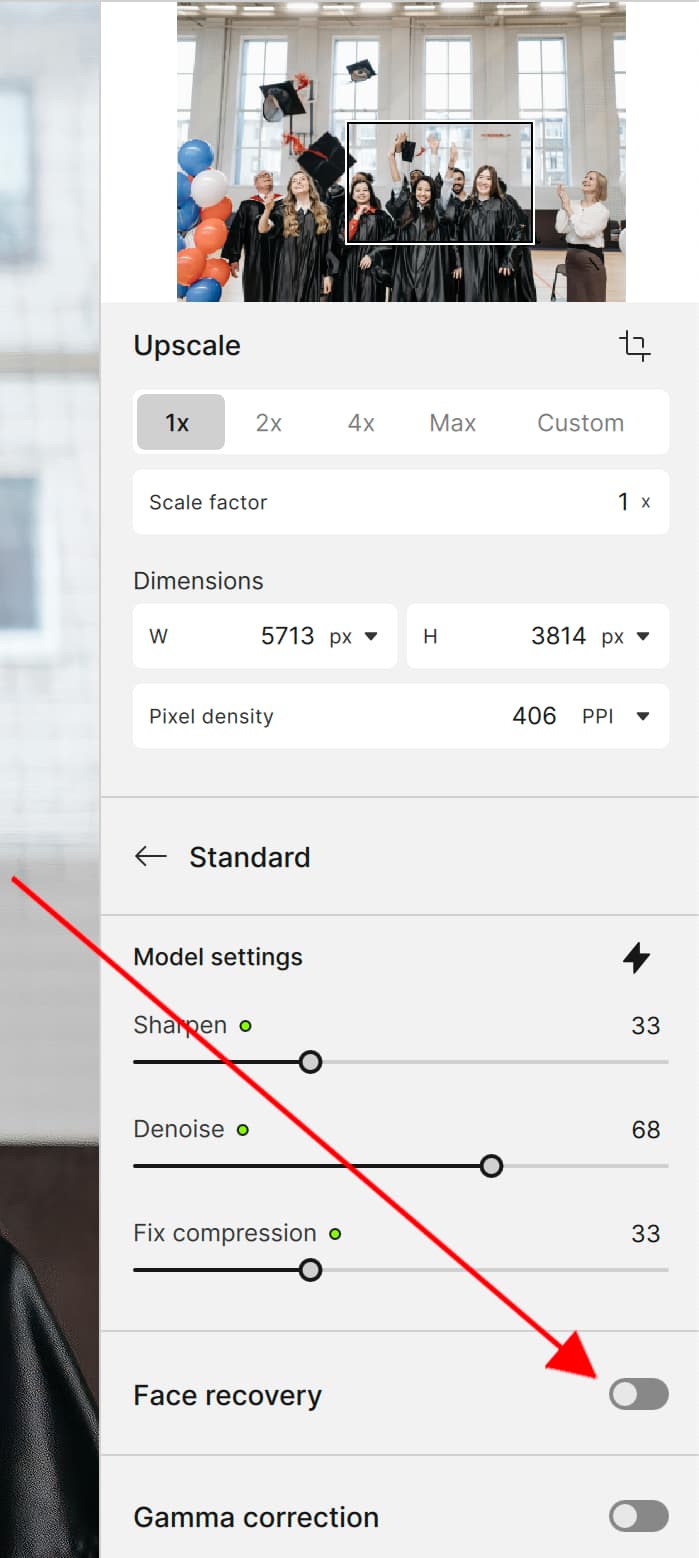Image resolution: width=699 pixels, height=1558 pixels.
Task: Click the crop icon beside Upscale
Action: (x=635, y=346)
